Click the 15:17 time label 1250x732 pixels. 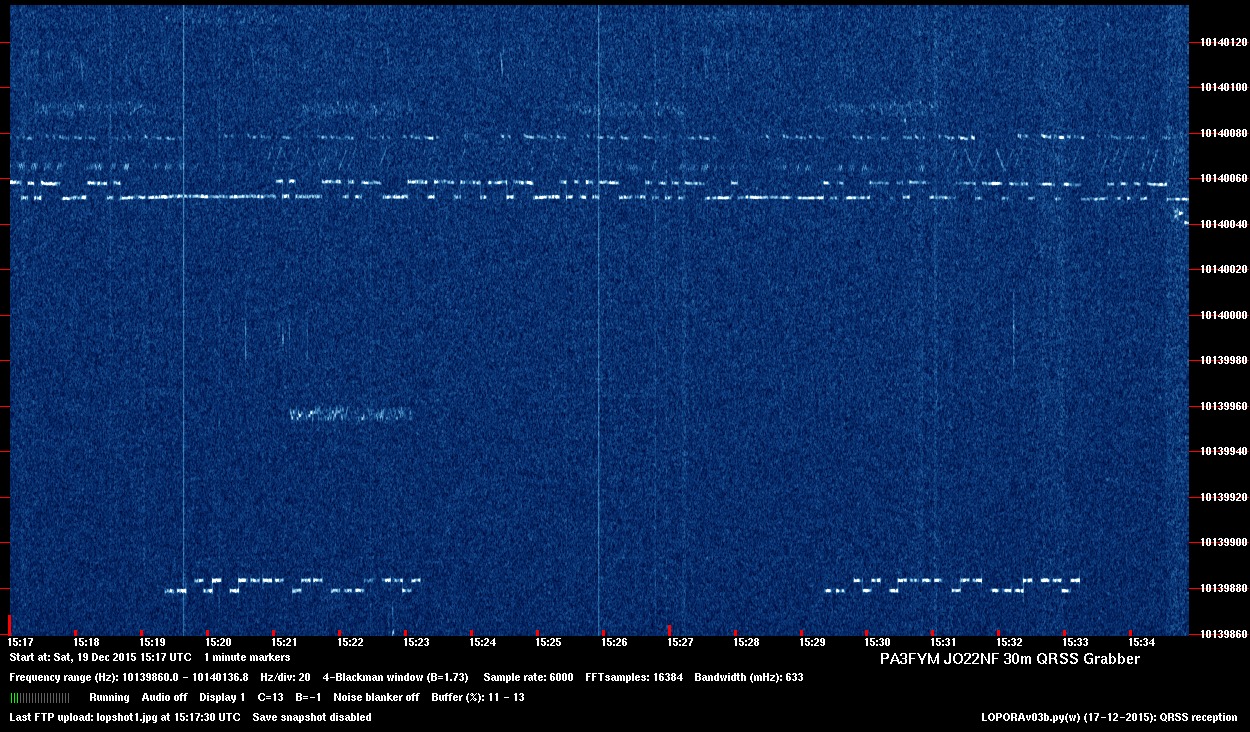coord(21,642)
